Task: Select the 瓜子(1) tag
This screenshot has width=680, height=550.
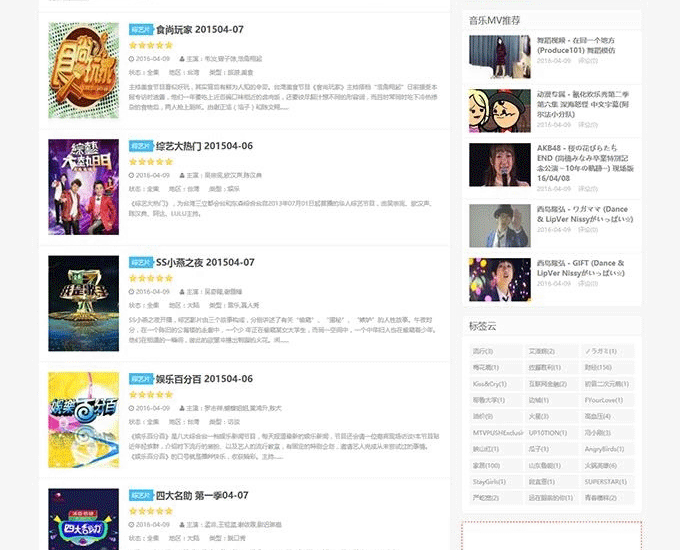Action: [x=551, y=449]
